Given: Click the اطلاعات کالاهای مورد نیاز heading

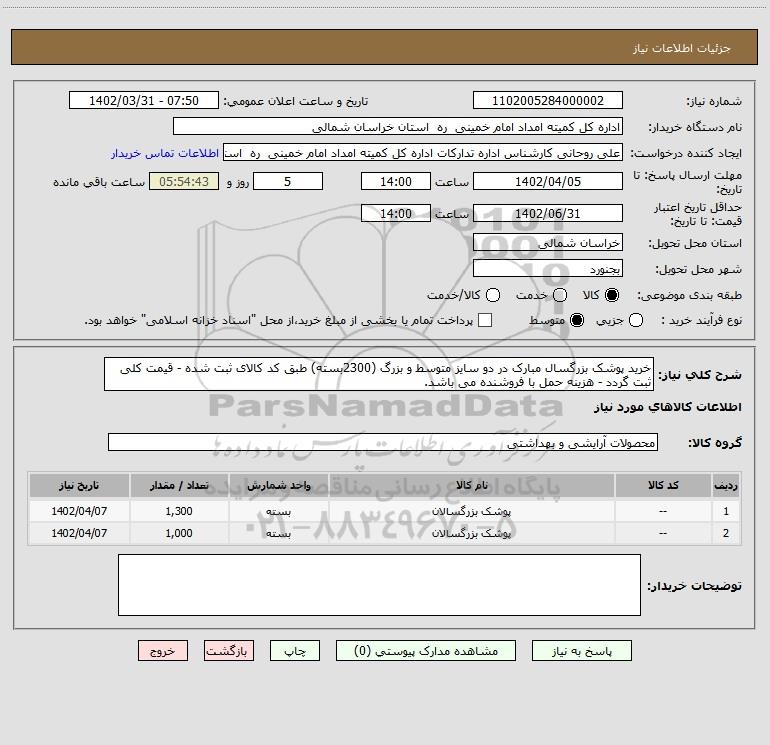Looking at the screenshot, I should pos(667,407).
